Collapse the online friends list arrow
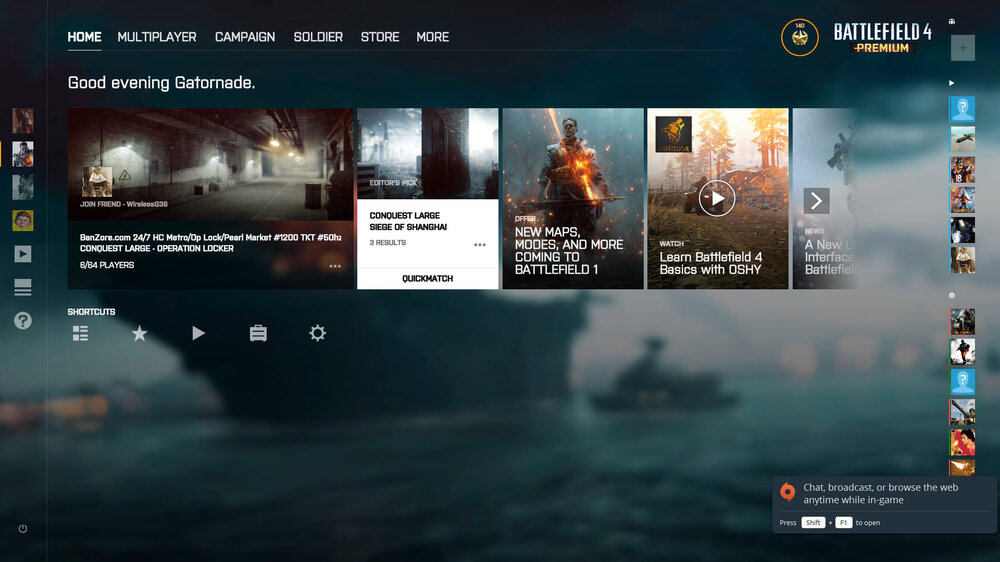Image resolution: width=1000 pixels, height=562 pixels. (x=952, y=83)
